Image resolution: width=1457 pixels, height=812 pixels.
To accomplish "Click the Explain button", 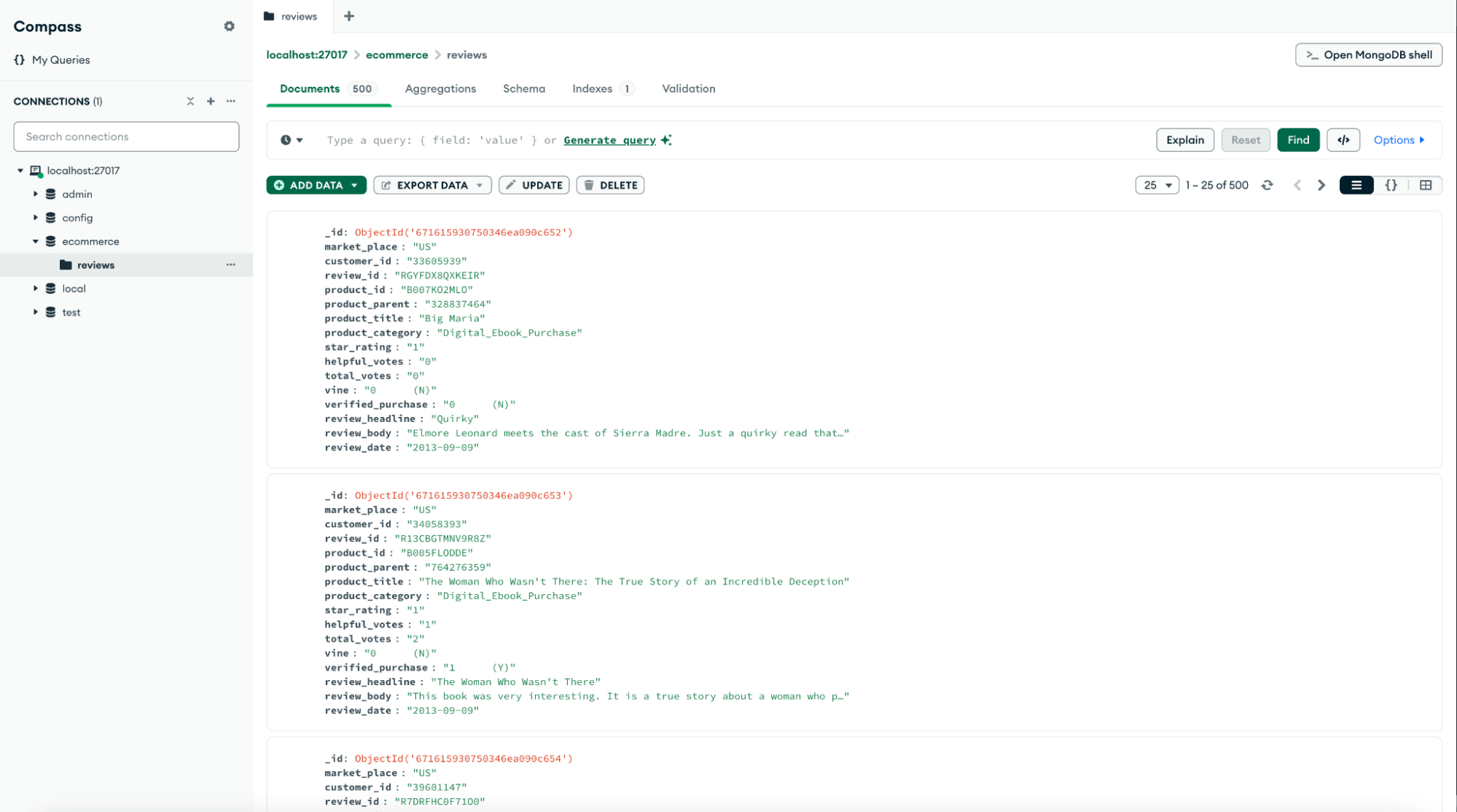I will point(1185,140).
